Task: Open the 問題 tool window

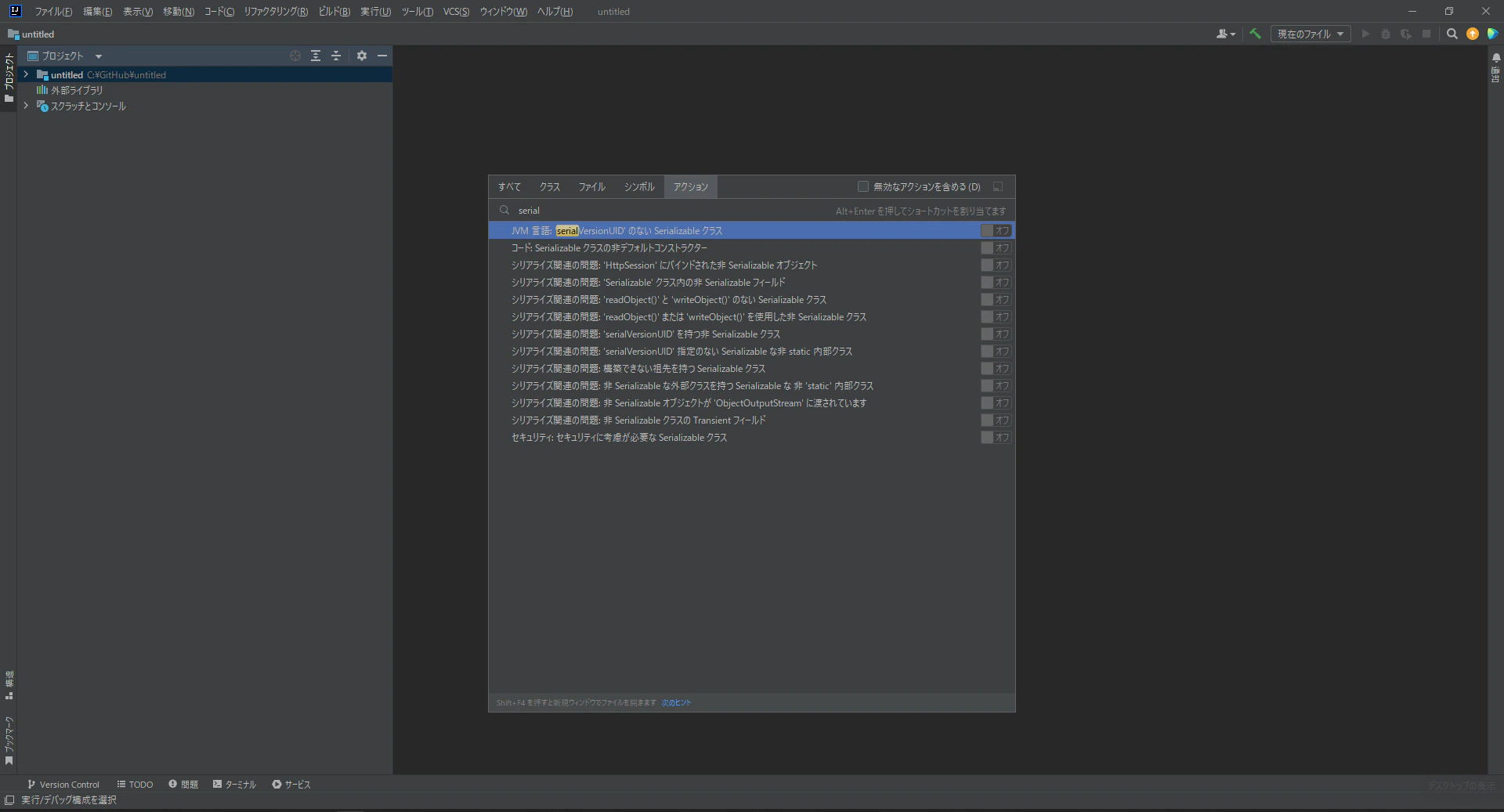Action: pyautogui.click(x=183, y=785)
